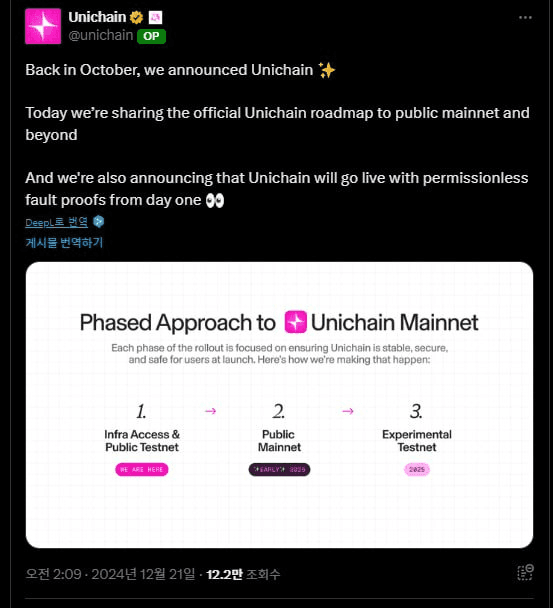Click '게시물 번역하기' to translate the post
Screen dimensions: 553x608
coord(64,242)
